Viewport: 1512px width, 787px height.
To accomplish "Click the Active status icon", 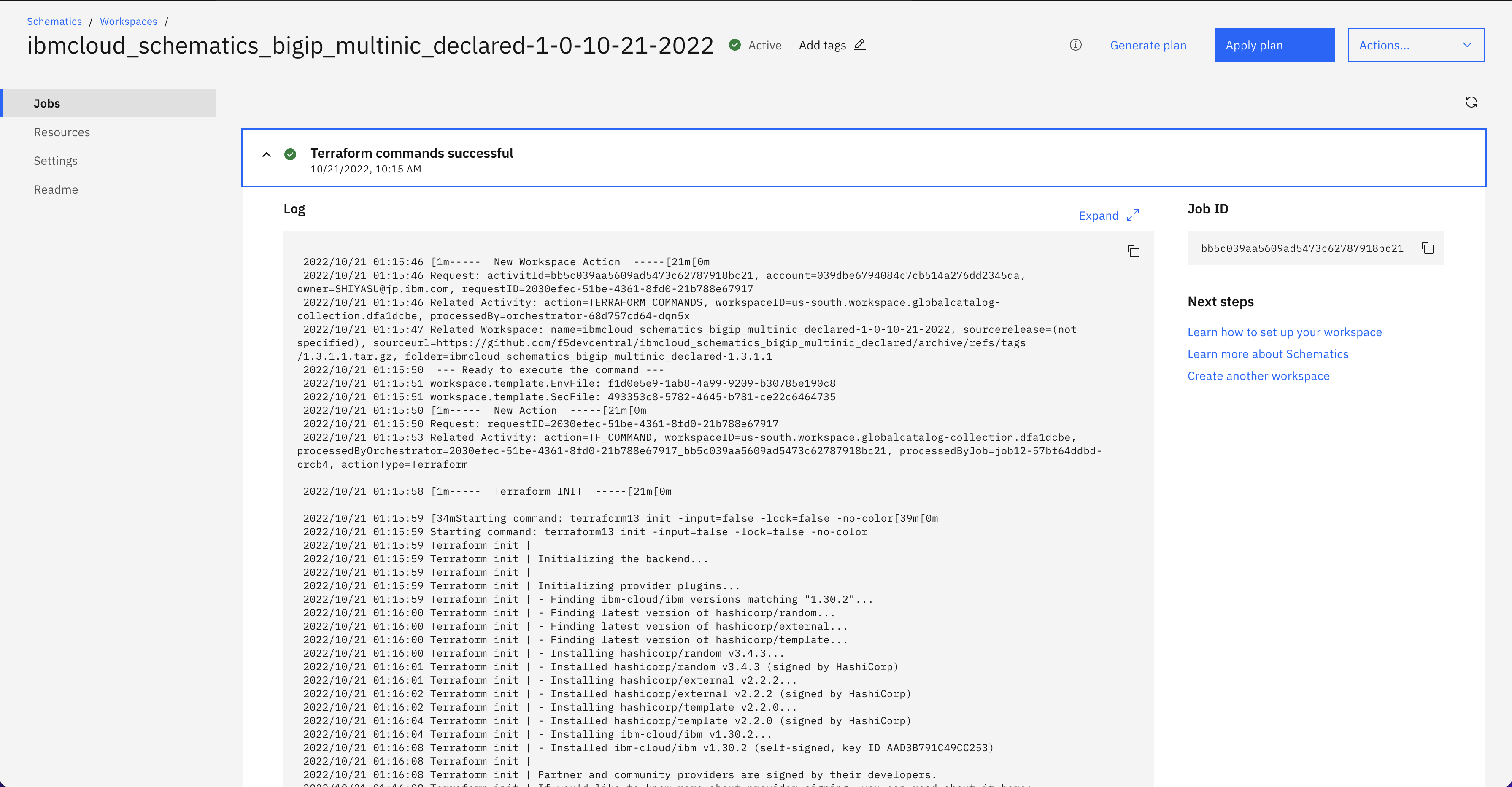I will tap(734, 45).
